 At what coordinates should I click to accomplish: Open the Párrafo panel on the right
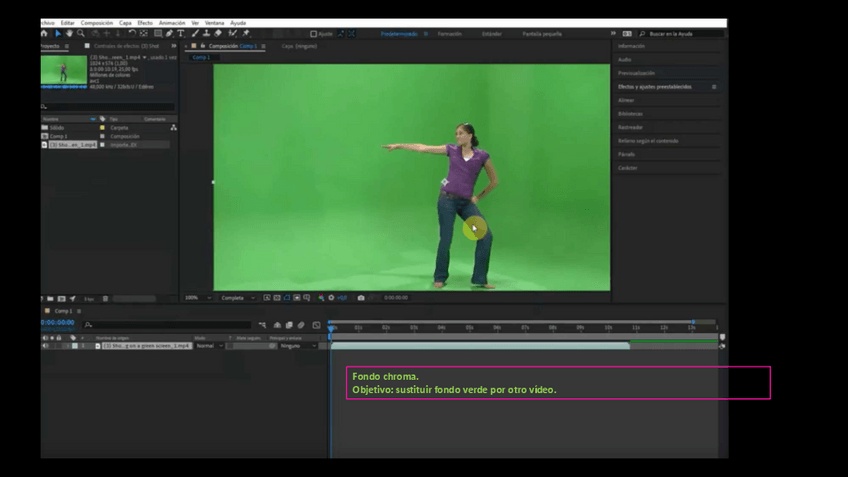pyautogui.click(x=626, y=154)
